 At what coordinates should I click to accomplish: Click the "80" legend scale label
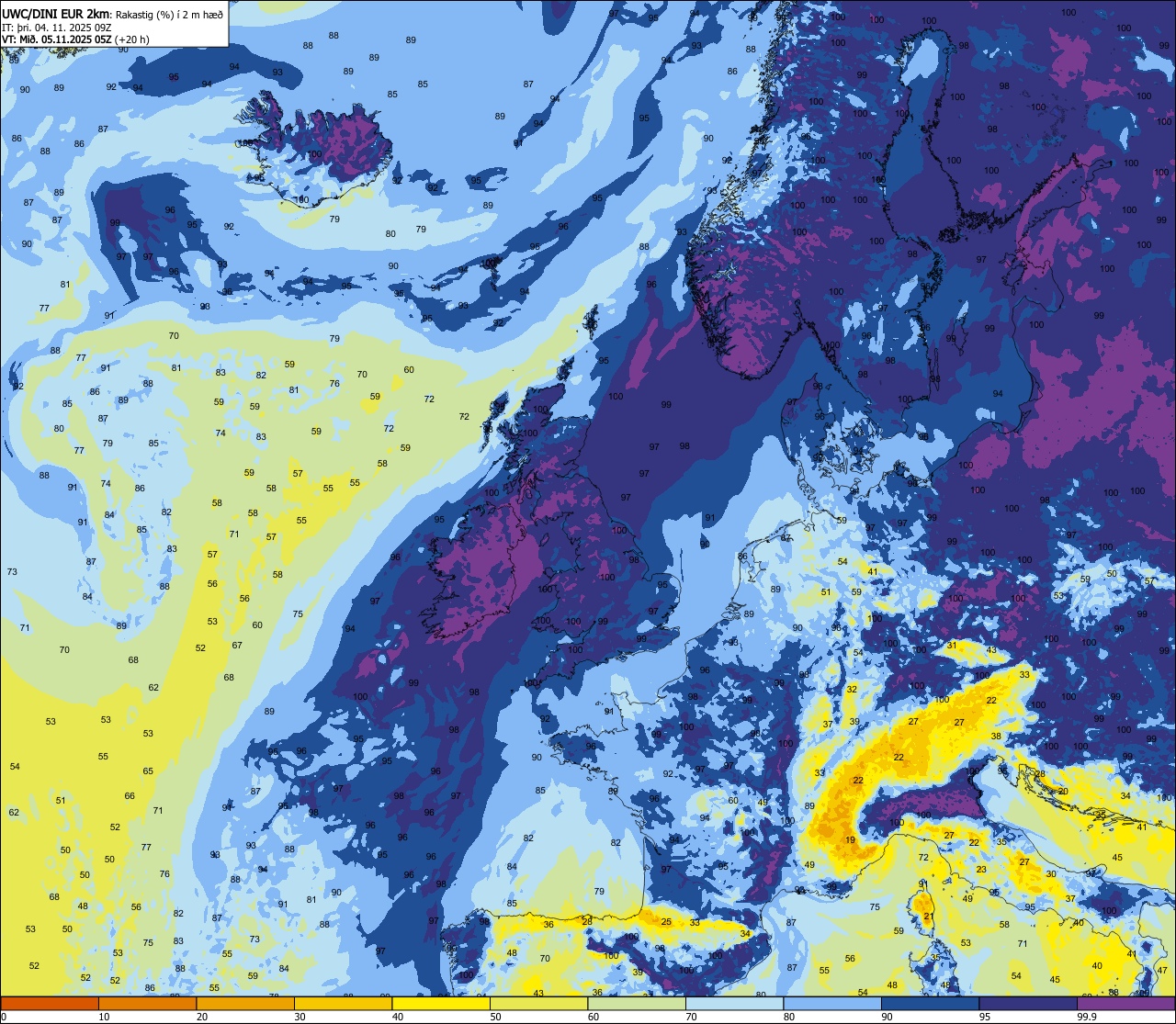(x=789, y=1017)
